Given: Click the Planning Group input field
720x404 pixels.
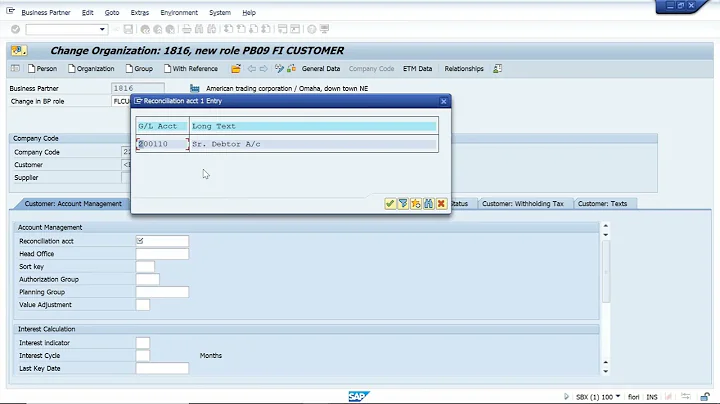Looking at the screenshot, I should [x=162, y=292].
